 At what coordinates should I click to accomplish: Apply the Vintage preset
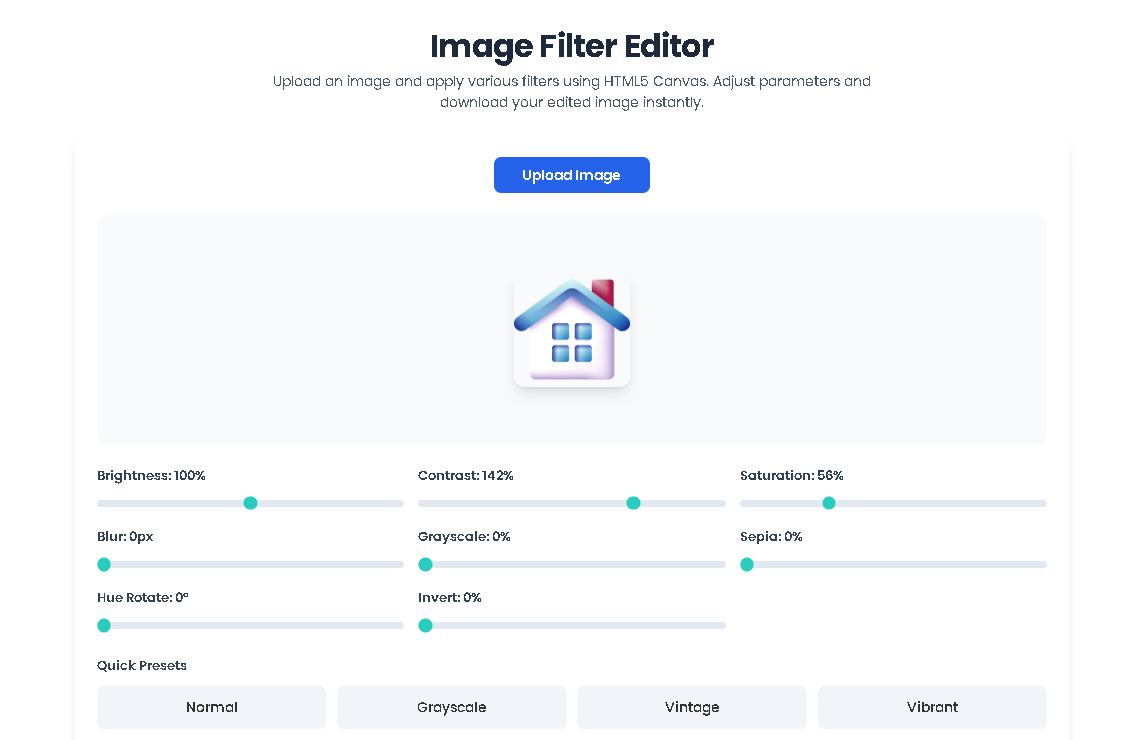click(x=691, y=707)
